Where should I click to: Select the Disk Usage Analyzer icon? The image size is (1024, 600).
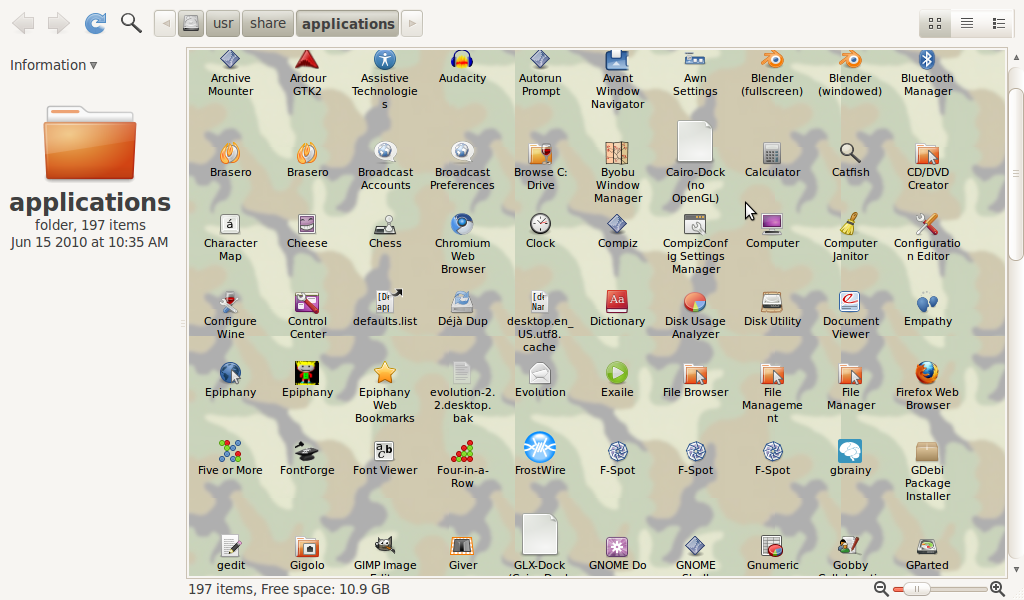point(695,302)
